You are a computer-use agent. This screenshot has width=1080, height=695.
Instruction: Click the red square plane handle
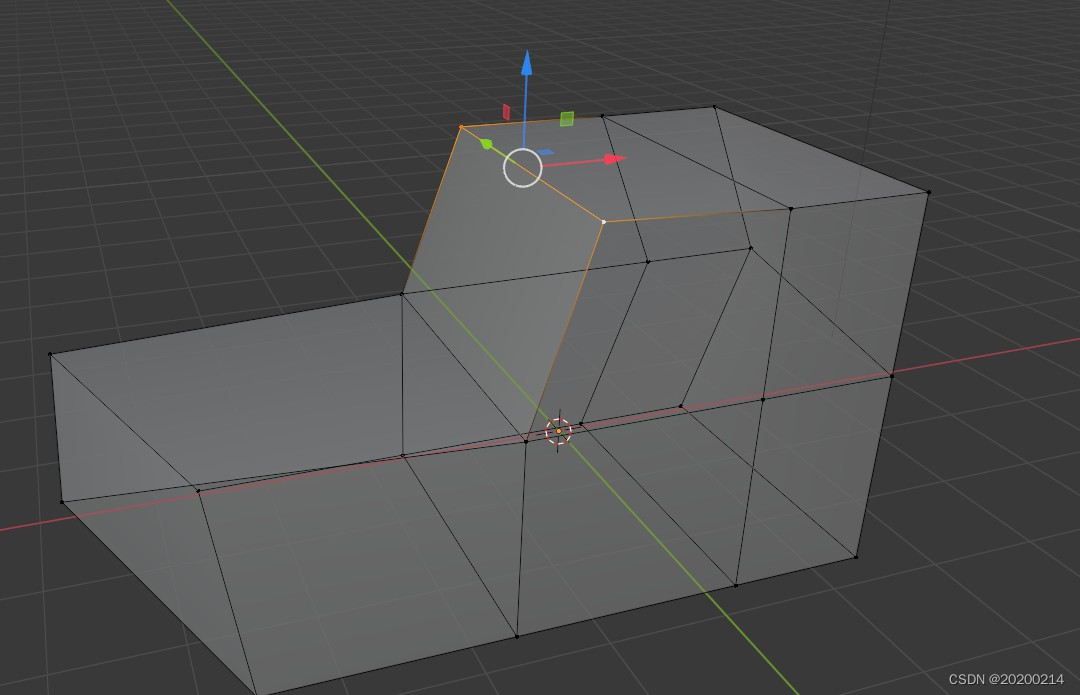506,112
